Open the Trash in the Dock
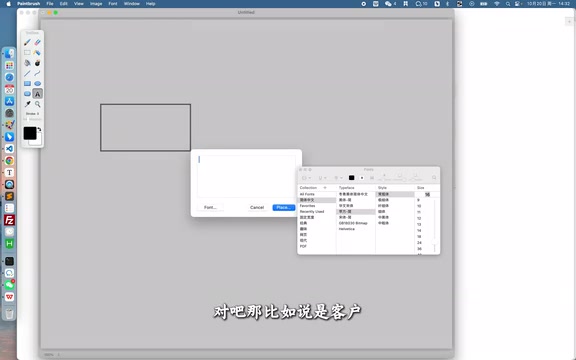The height and width of the screenshot is (360, 576). click(10, 313)
